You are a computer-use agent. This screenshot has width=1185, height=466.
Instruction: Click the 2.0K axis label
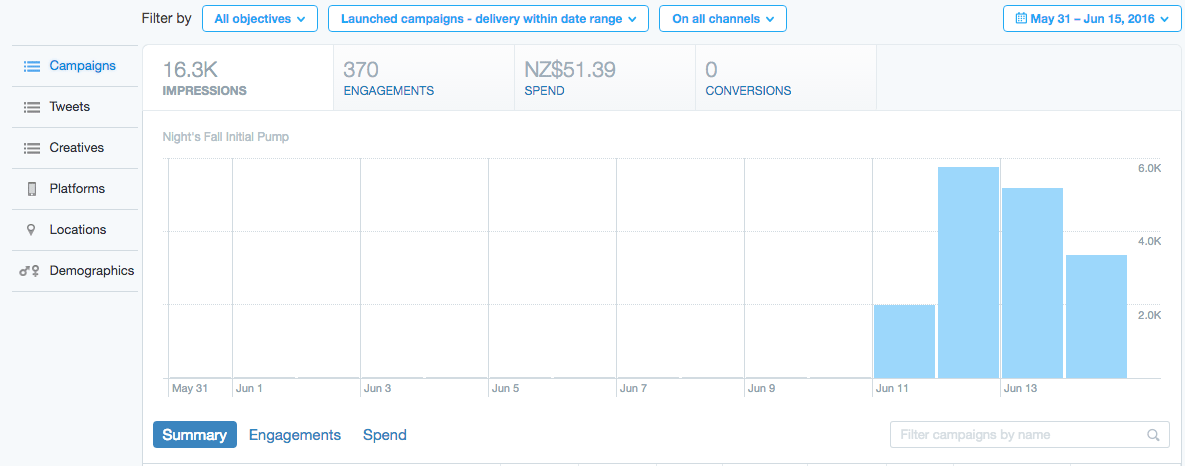[x=1149, y=315]
